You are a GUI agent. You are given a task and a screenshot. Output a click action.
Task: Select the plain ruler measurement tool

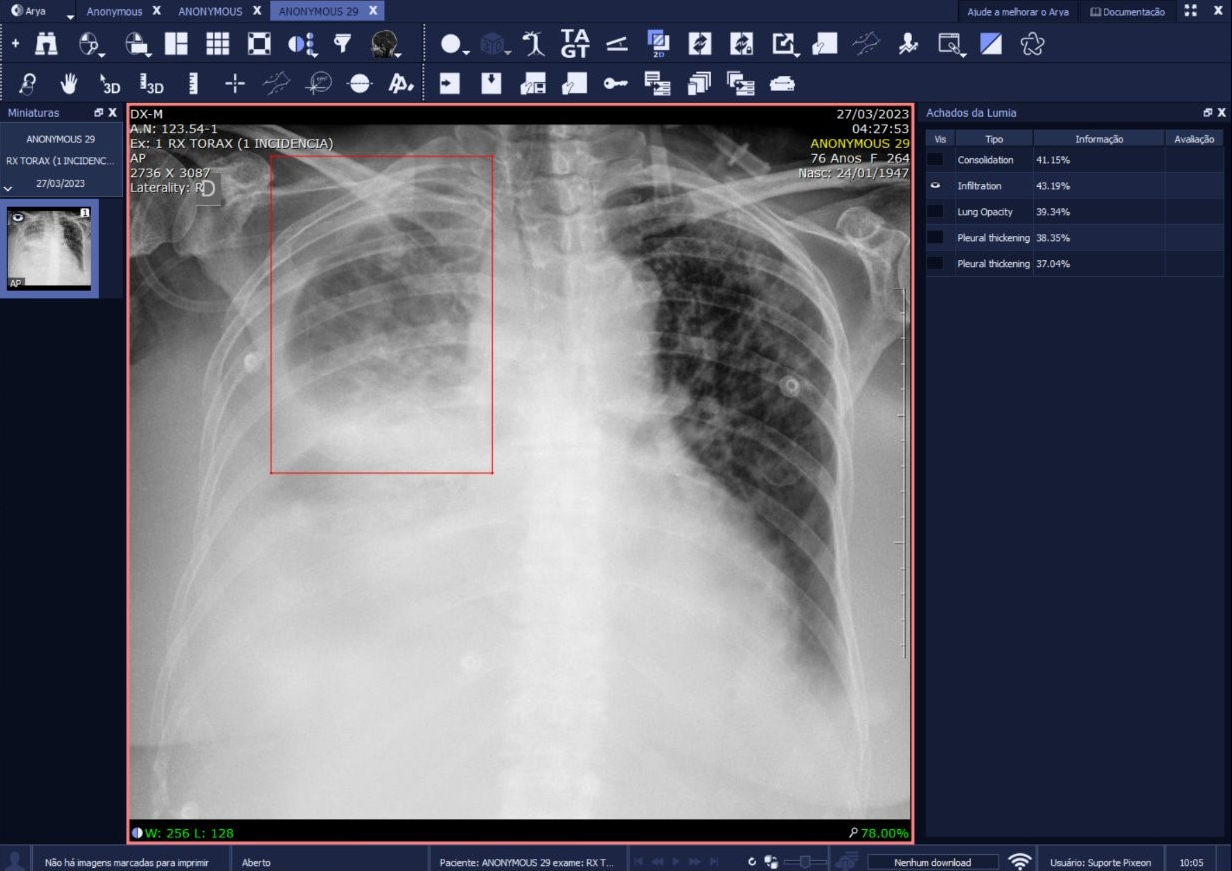193,83
